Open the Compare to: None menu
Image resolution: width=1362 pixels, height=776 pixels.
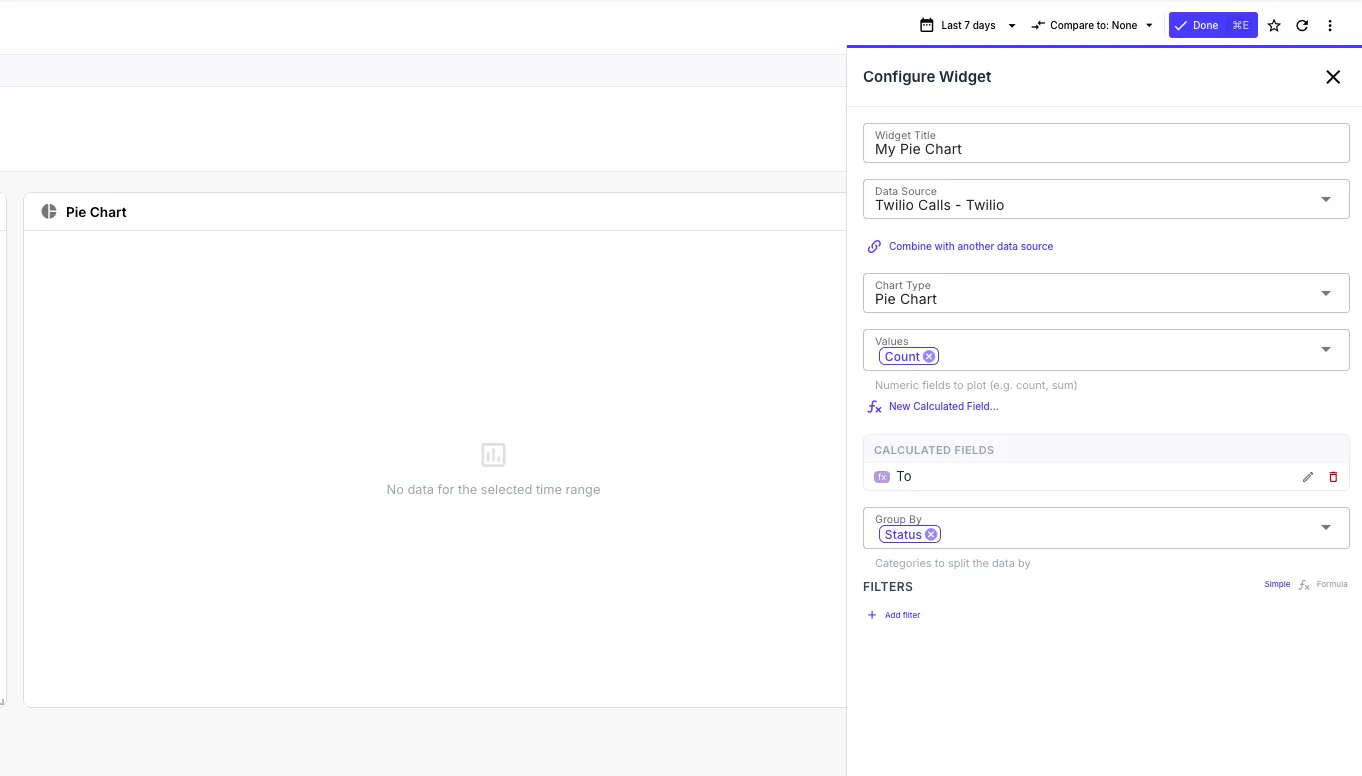coord(1092,26)
